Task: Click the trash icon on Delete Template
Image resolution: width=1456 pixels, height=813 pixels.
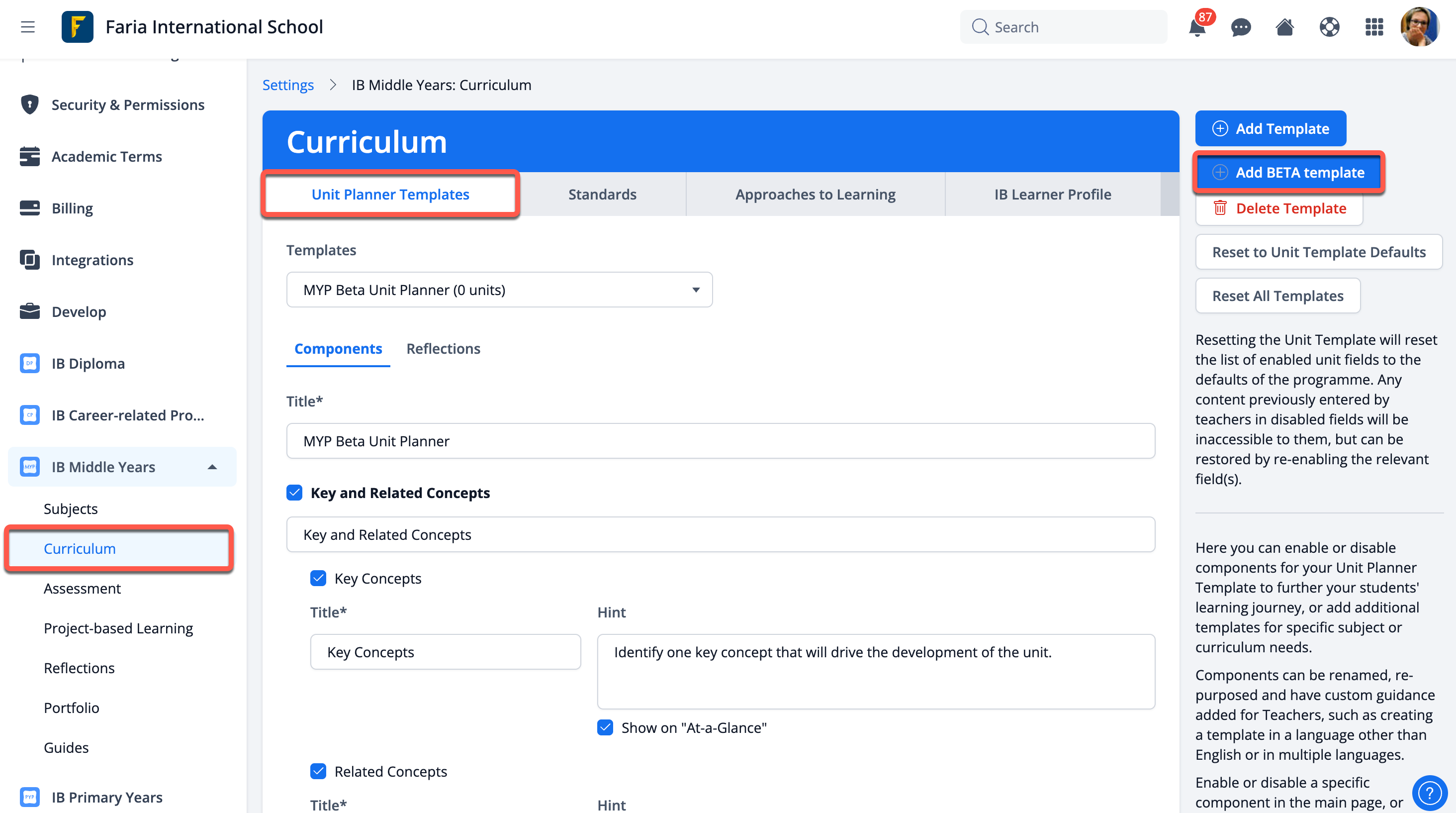Action: point(1220,208)
